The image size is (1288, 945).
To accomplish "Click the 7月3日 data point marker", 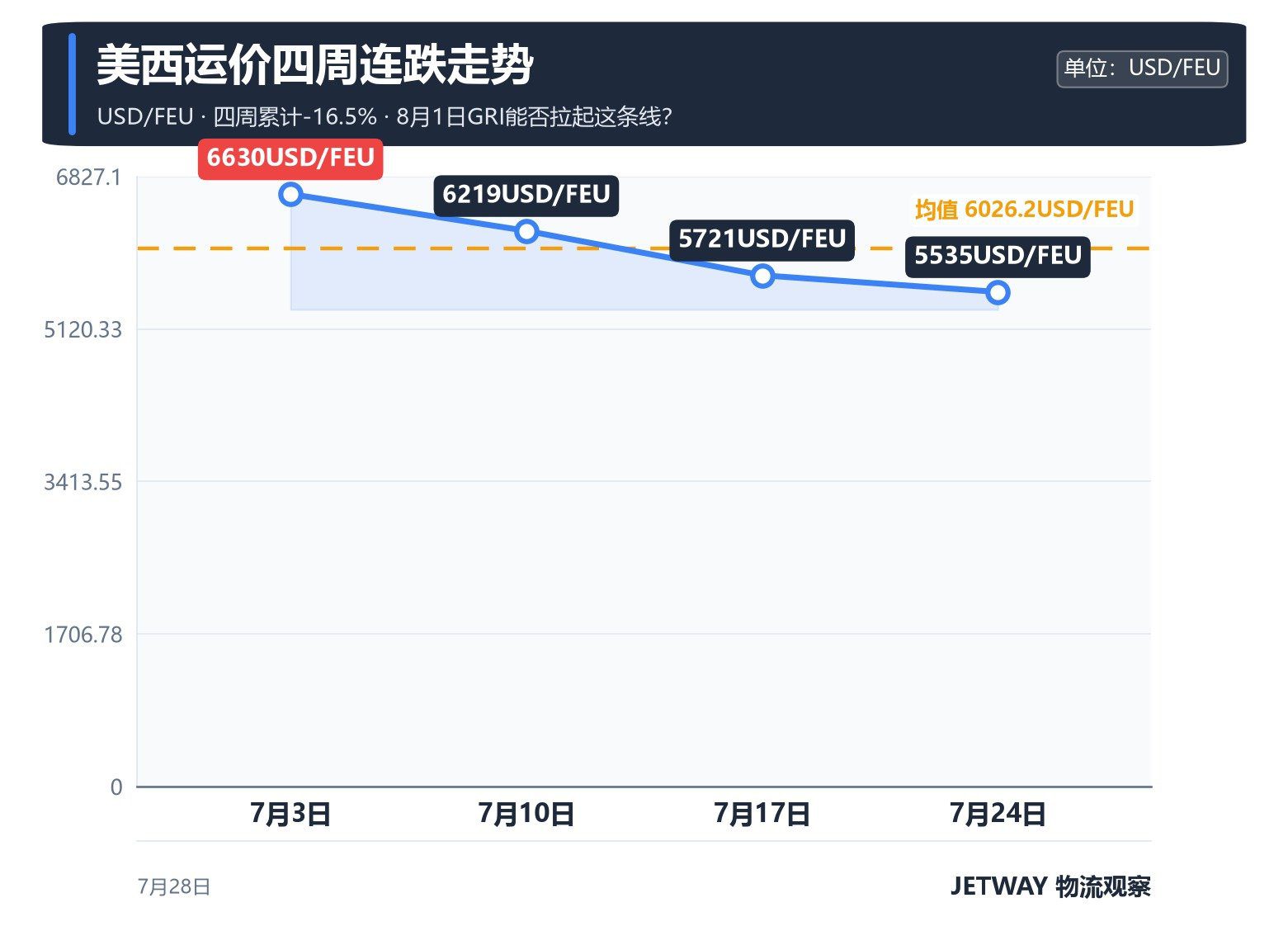I will 290,195.
